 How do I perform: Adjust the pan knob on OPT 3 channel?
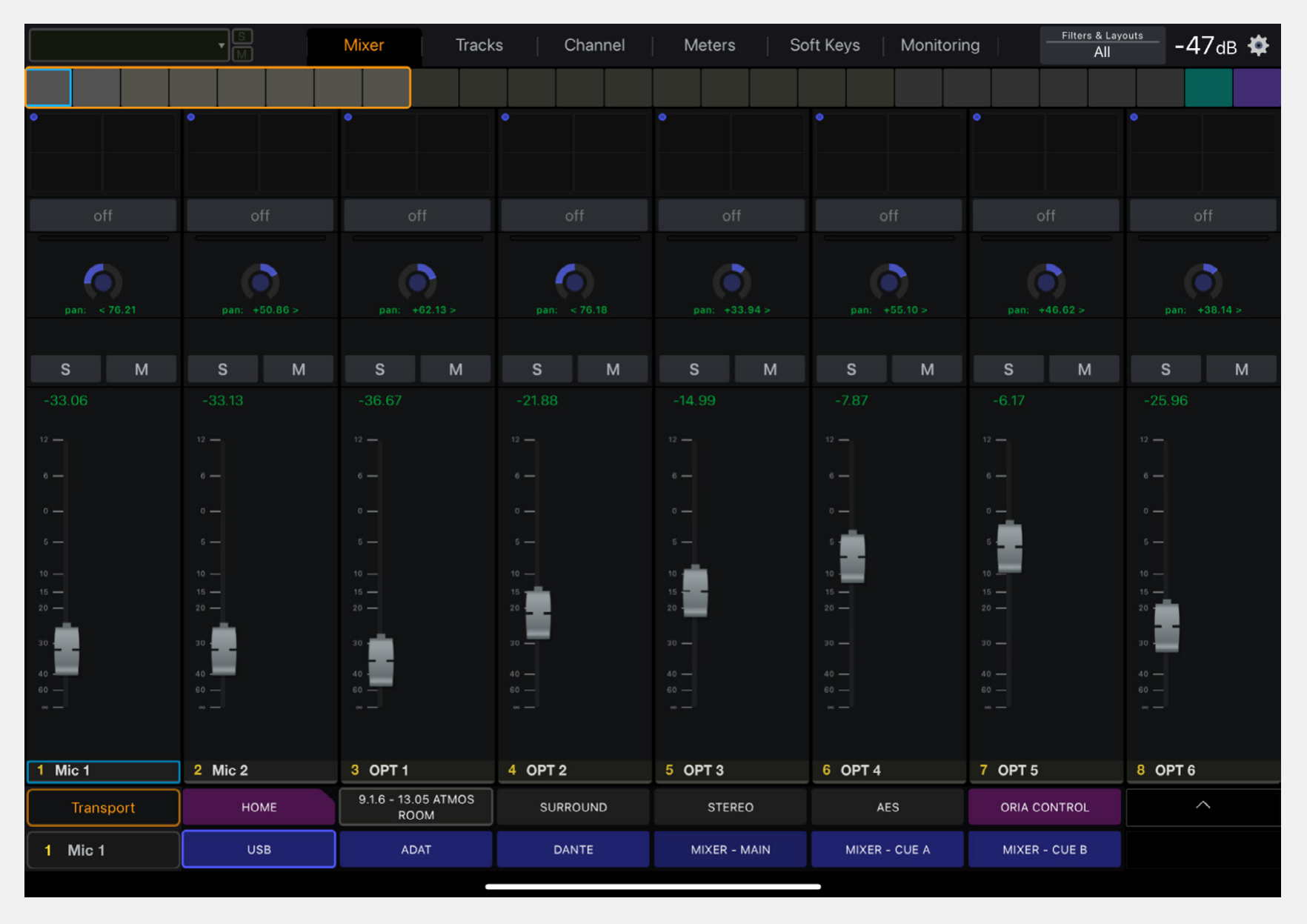click(731, 282)
